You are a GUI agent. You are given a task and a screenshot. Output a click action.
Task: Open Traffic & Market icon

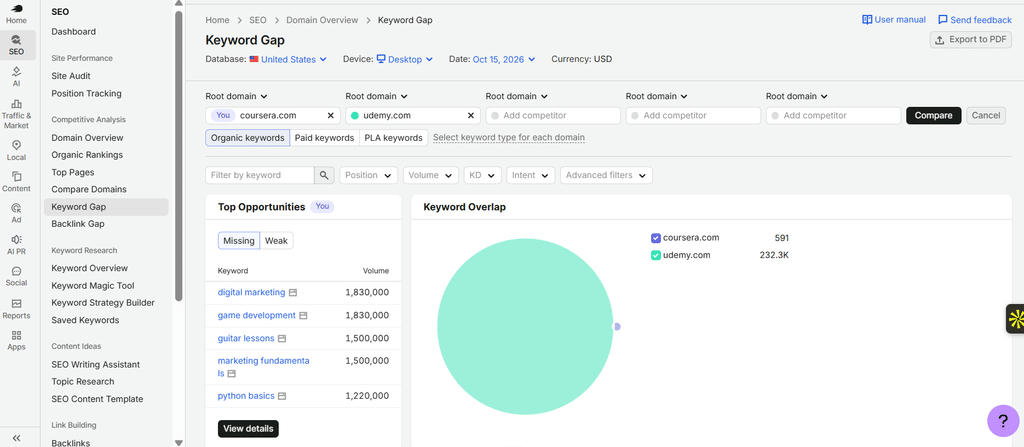click(x=16, y=114)
